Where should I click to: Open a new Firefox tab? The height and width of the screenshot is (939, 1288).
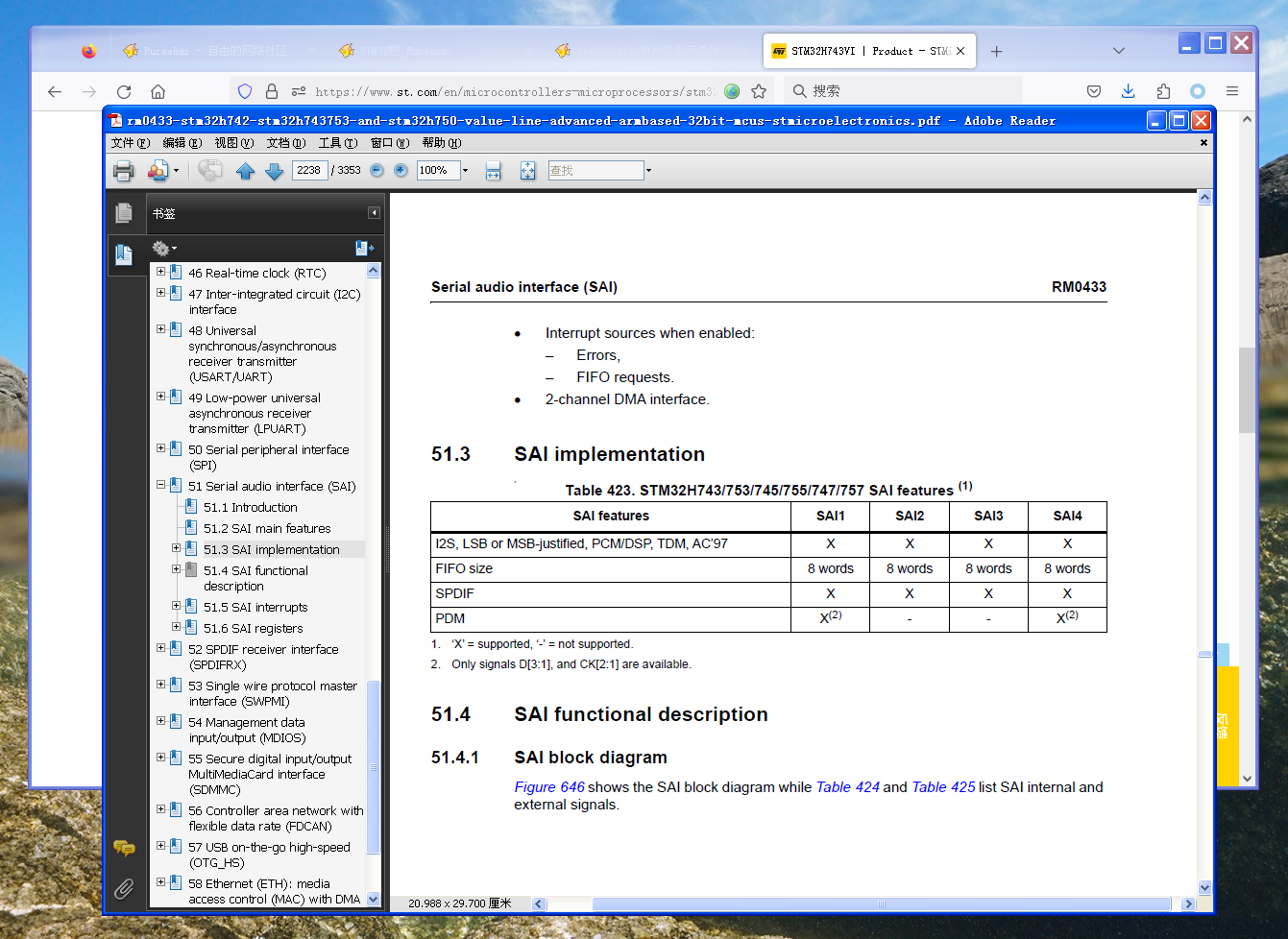[x=996, y=52]
